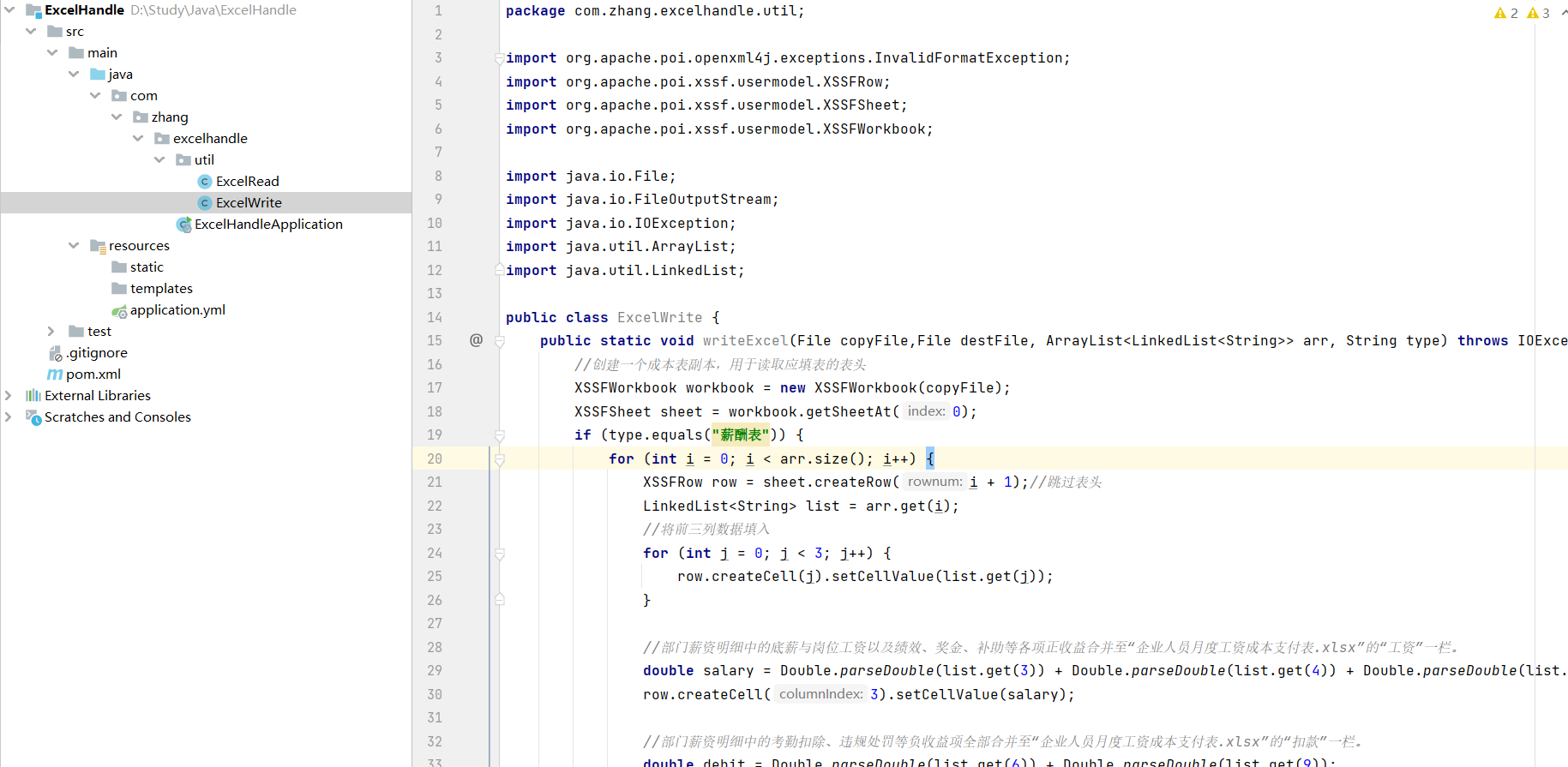Select the templates folder row
The height and width of the screenshot is (767, 1568).
[206, 289]
